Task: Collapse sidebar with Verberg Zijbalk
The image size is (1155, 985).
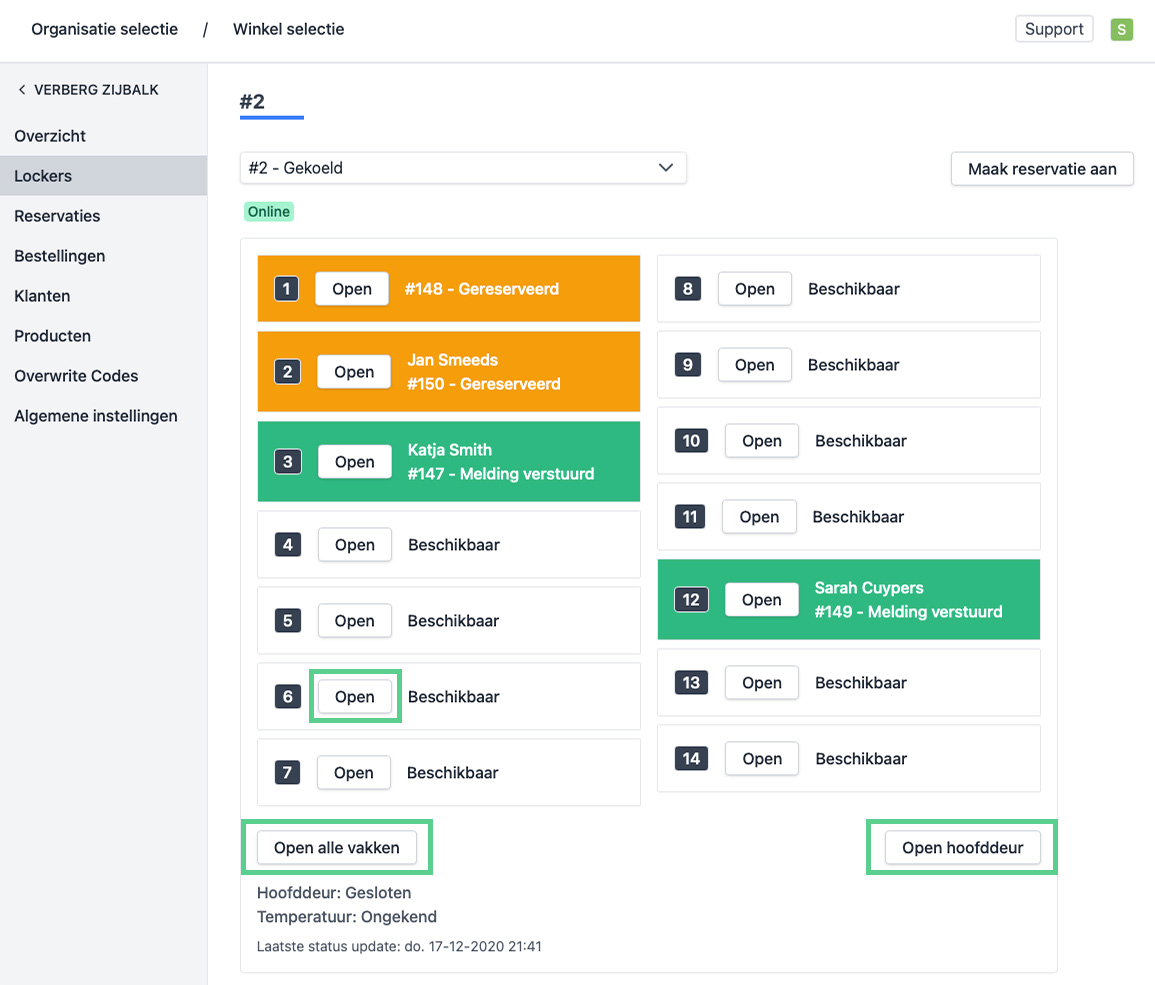Action: click(x=88, y=90)
